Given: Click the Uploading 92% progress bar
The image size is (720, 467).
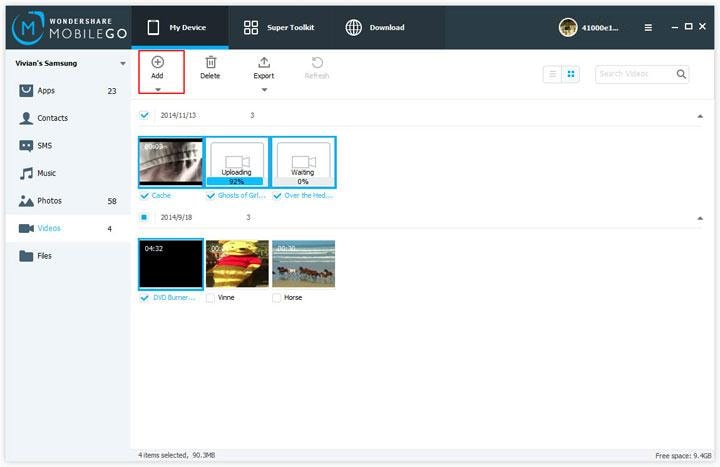Looking at the screenshot, I should tap(236, 181).
